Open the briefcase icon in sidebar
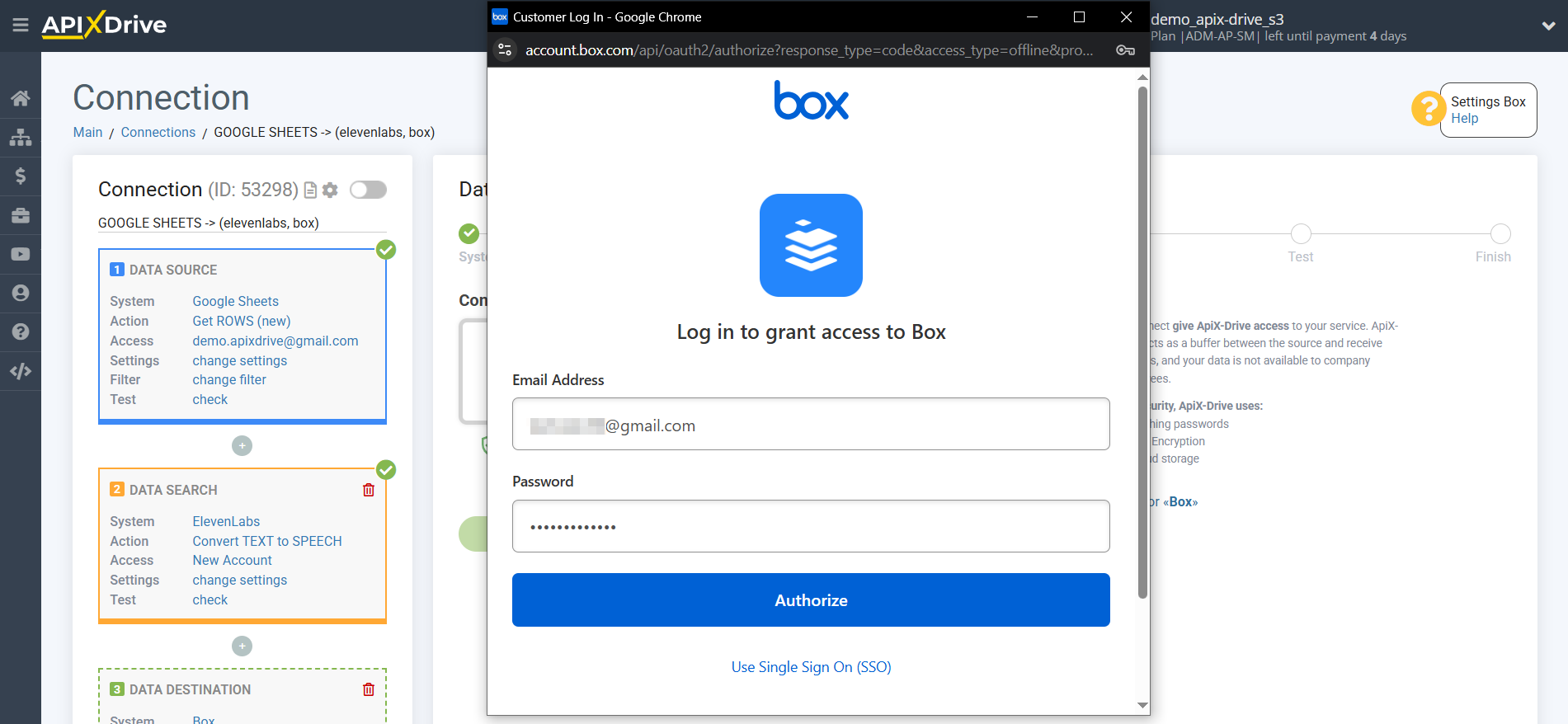1568x724 pixels. click(x=21, y=215)
